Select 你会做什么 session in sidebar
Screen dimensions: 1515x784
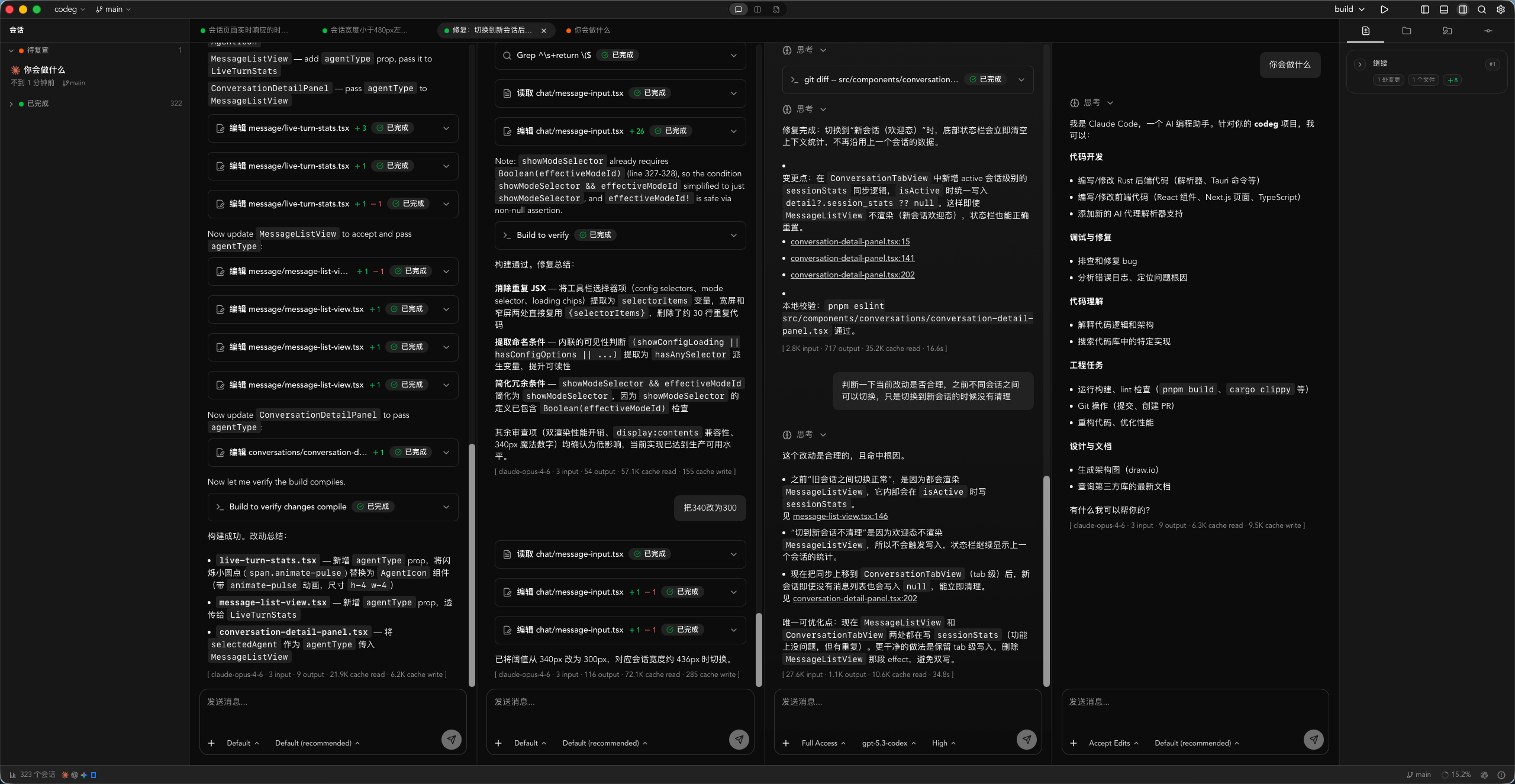(x=95, y=76)
